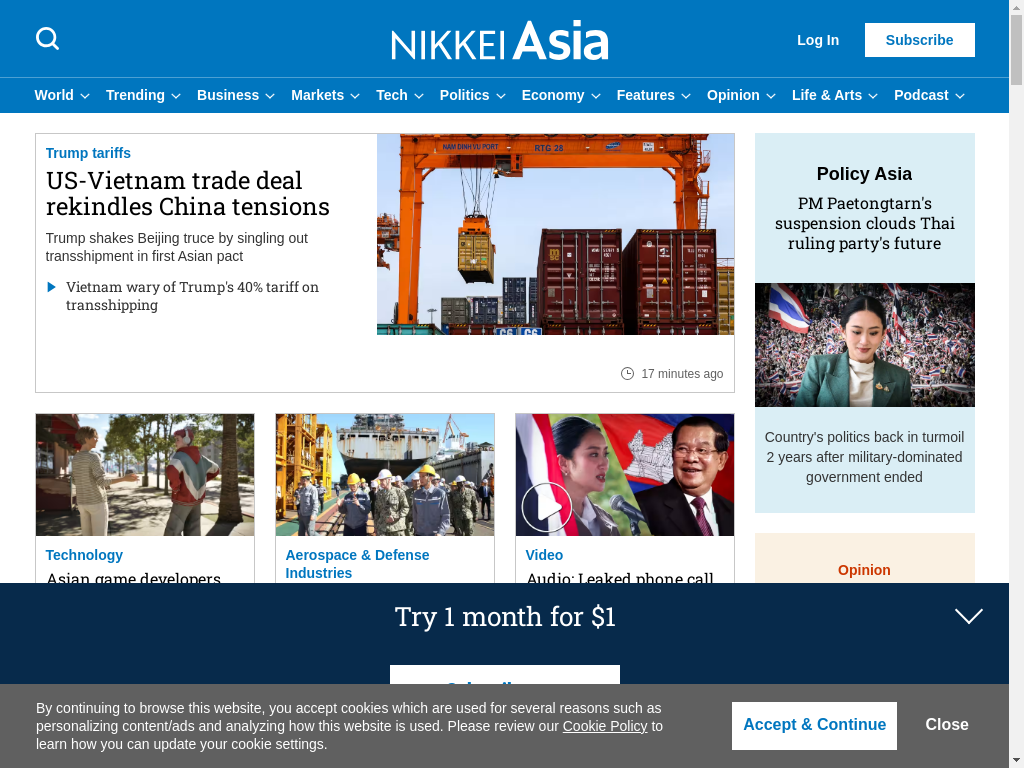1024x768 pixels.
Task: View the Vietnam port container crane photo
Action: [556, 234]
